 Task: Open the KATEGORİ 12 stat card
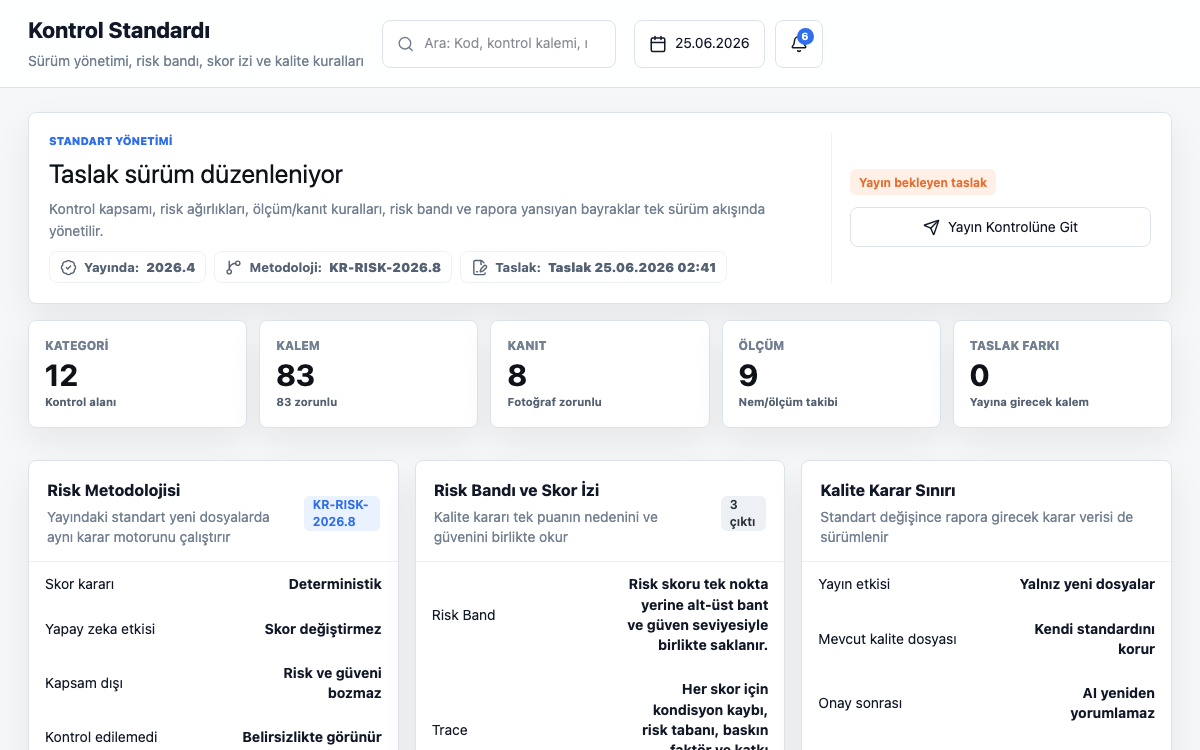coord(137,374)
